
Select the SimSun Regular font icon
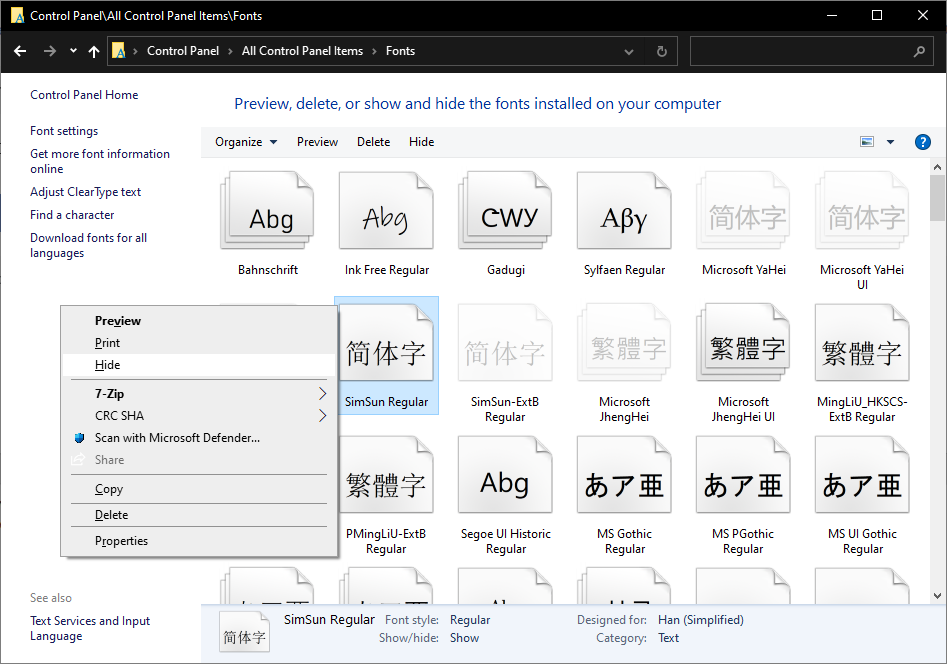click(x=387, y=343)
